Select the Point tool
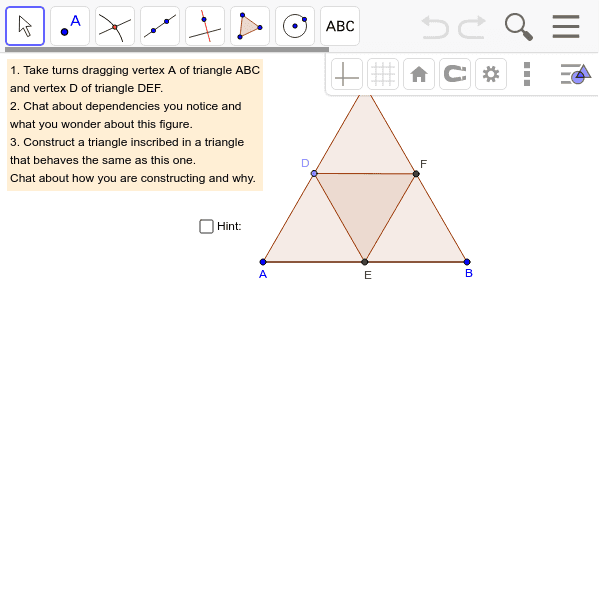The height and width of the screenshot is (600, 600). (x=70, y=26)
